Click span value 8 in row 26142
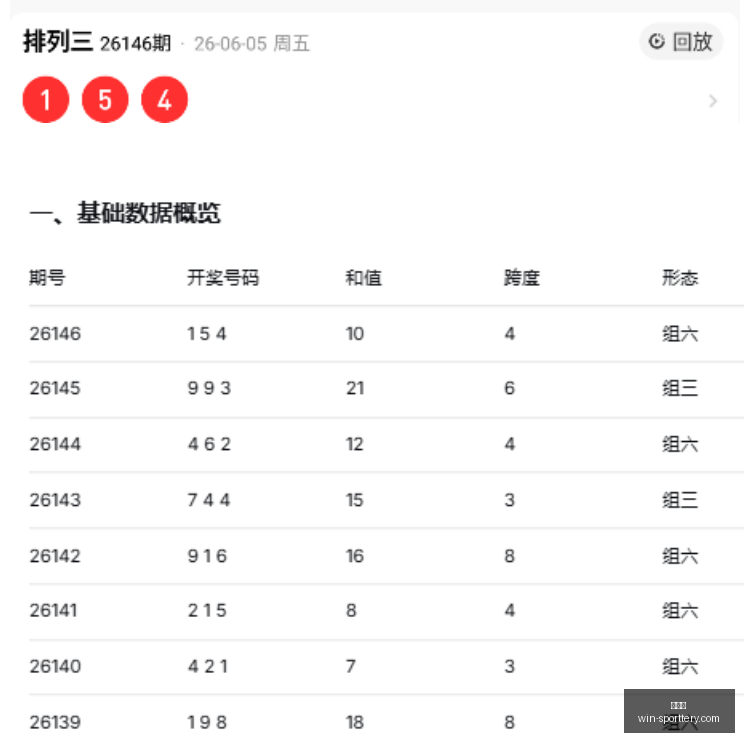The height and width of the screenshot is (744, 746). (510, 556)
